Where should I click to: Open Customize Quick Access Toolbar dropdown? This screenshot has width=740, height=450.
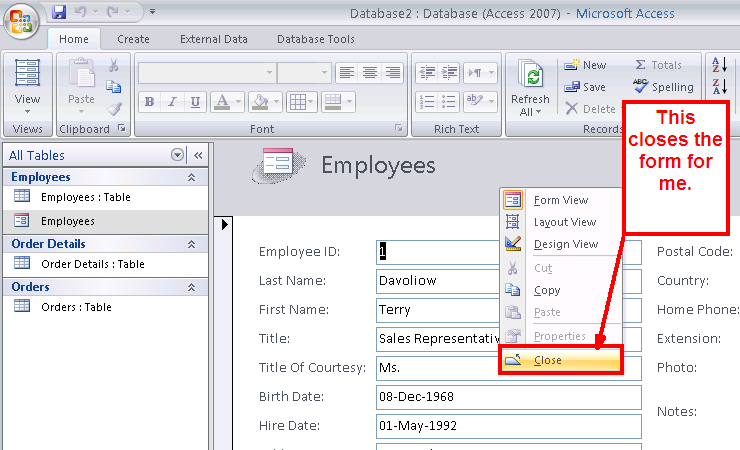pos(152,11)
